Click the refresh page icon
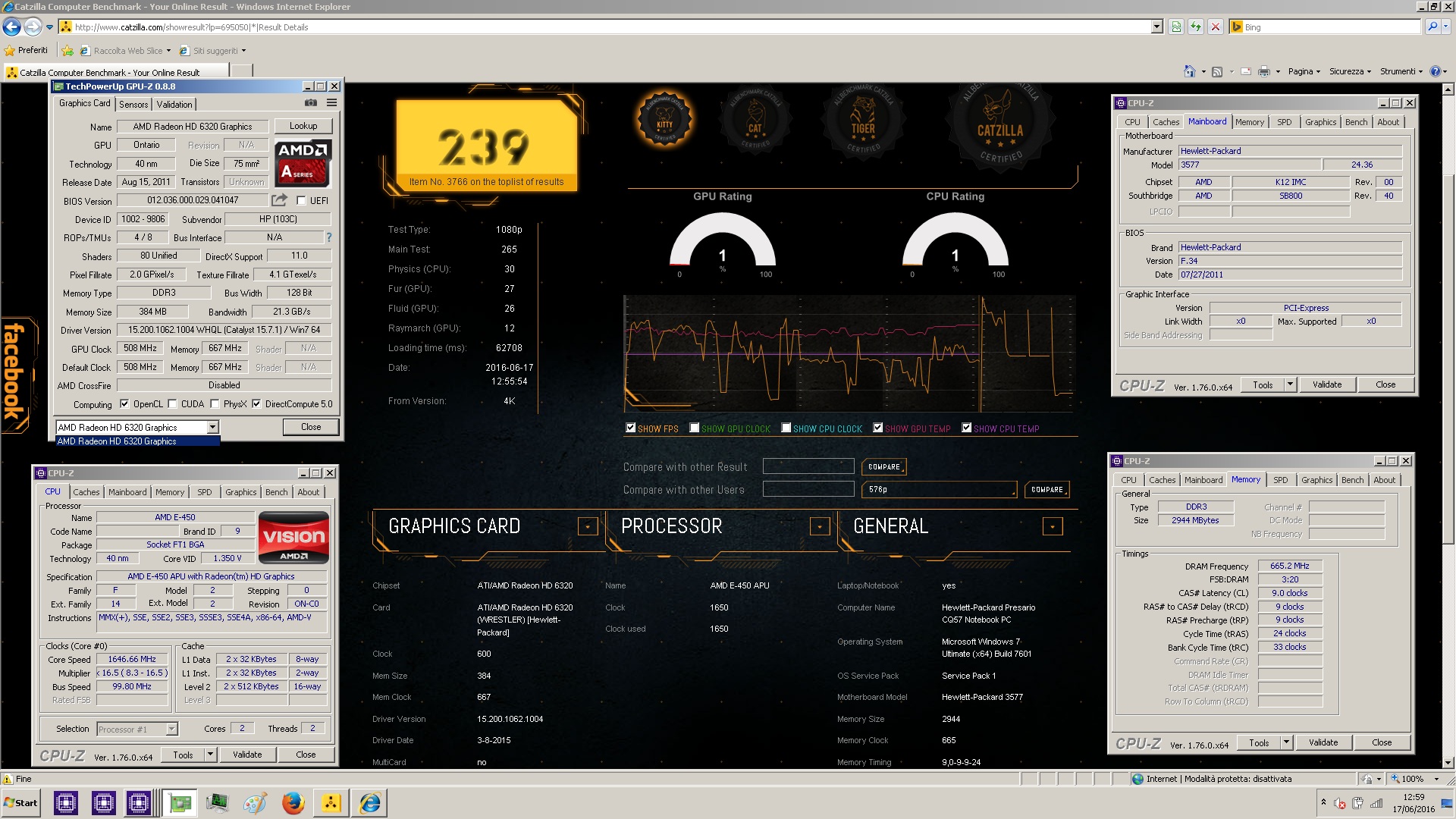 coord(1196,27)
